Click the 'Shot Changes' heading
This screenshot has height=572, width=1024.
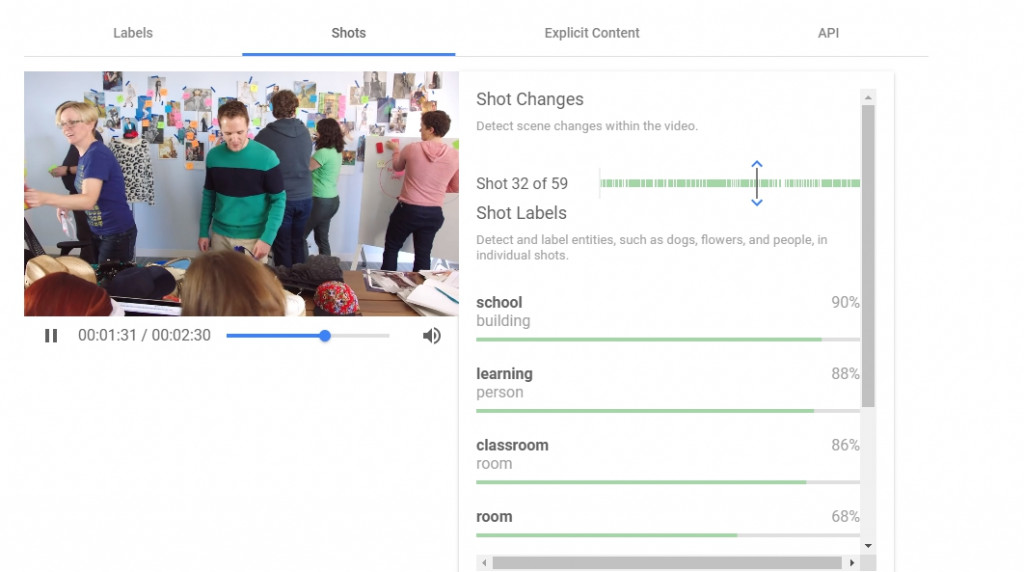530,99
